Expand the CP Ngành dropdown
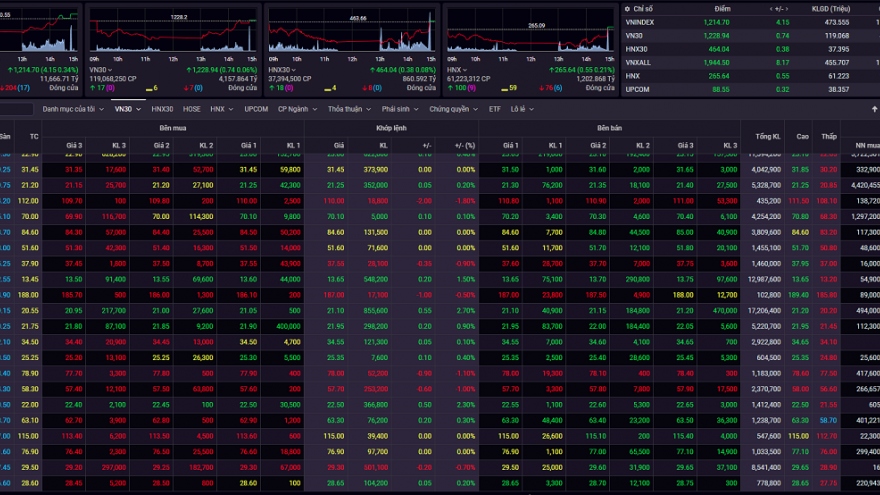Image resolution: width=880 pixels, height=495 pixels. coord(296,109)
